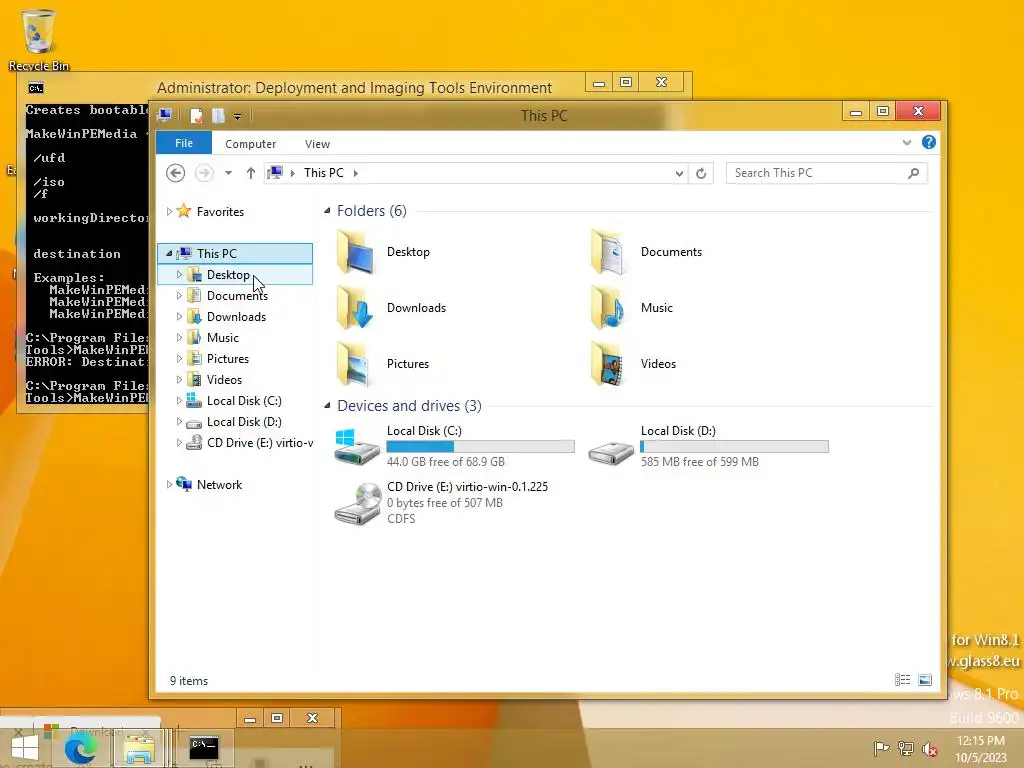Open the Recycle Bin desktop icon
The height and width of the screenshot is (768, 1024).
38,39
